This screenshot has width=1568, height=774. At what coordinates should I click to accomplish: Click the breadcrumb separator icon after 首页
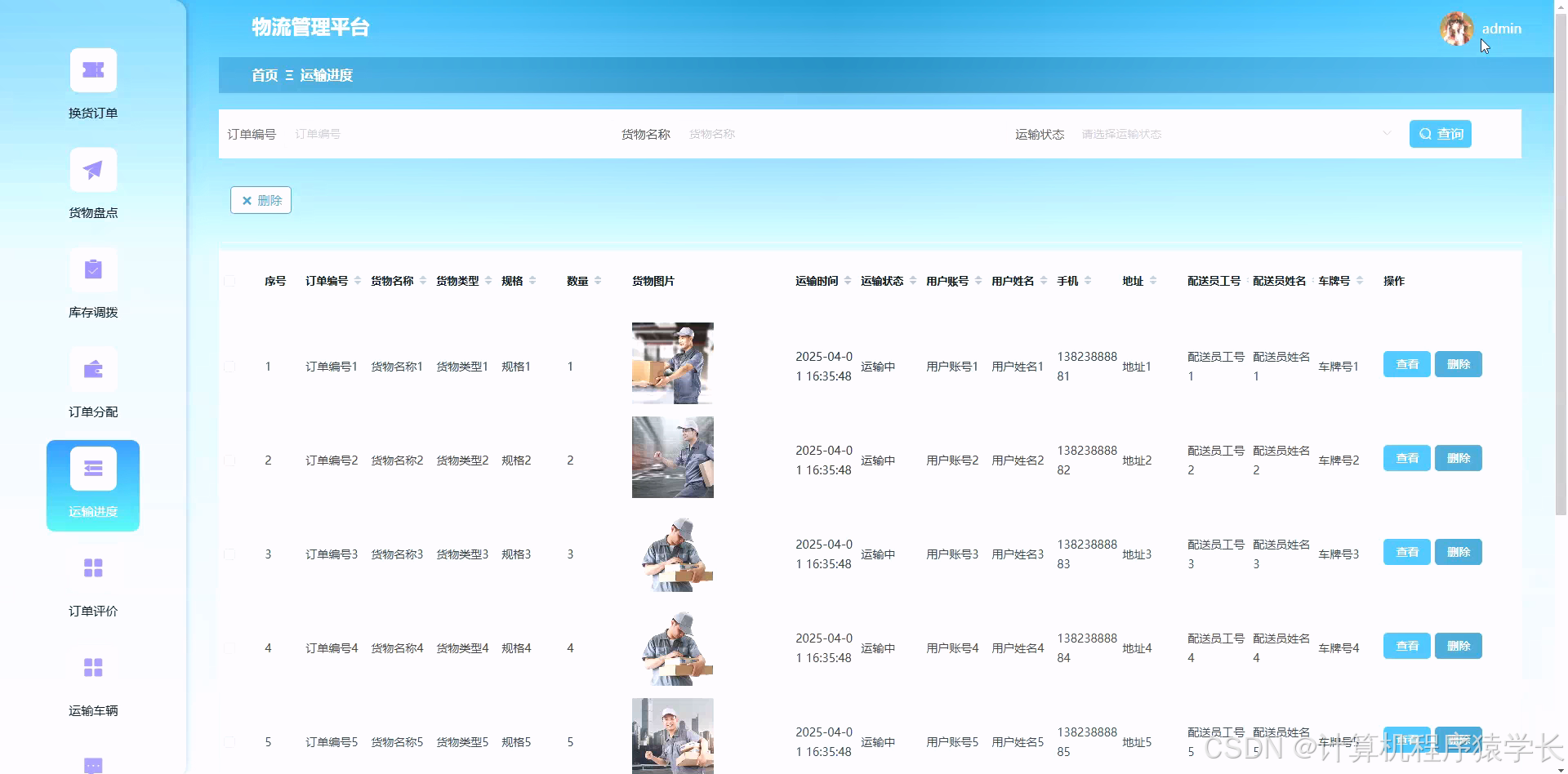click(289, 75)
